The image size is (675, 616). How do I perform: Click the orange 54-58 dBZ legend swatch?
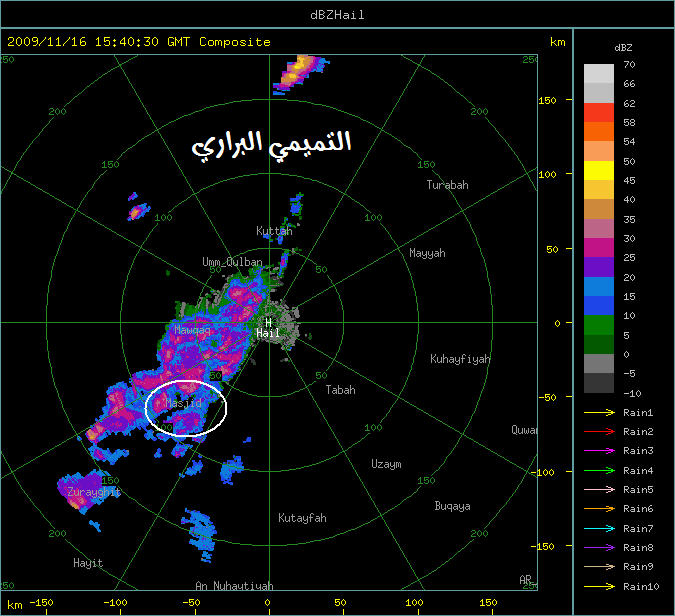tap(599, 132)
